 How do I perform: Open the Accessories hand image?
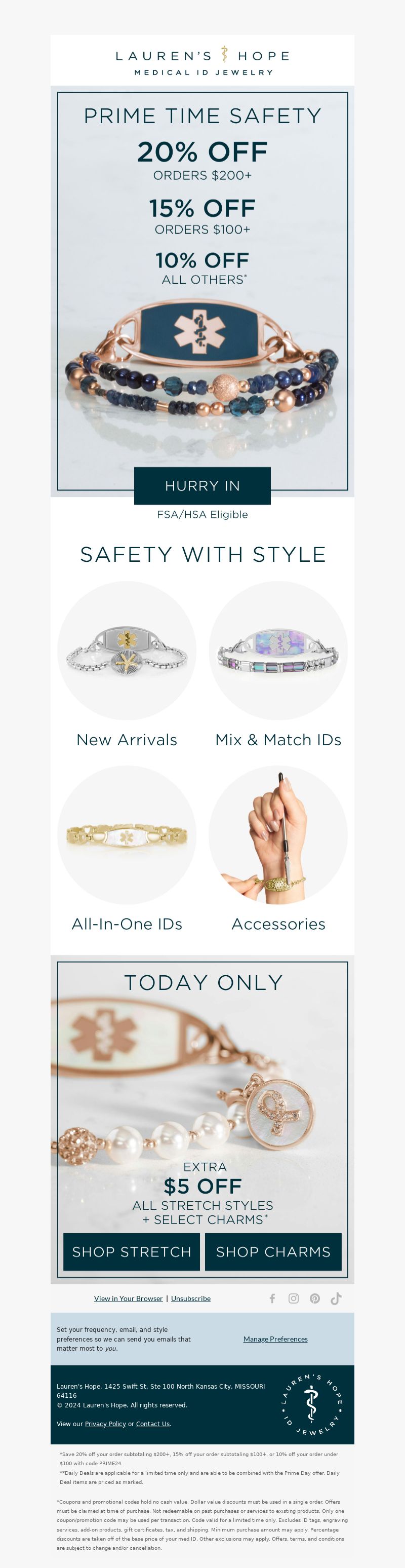coord(278,835)
